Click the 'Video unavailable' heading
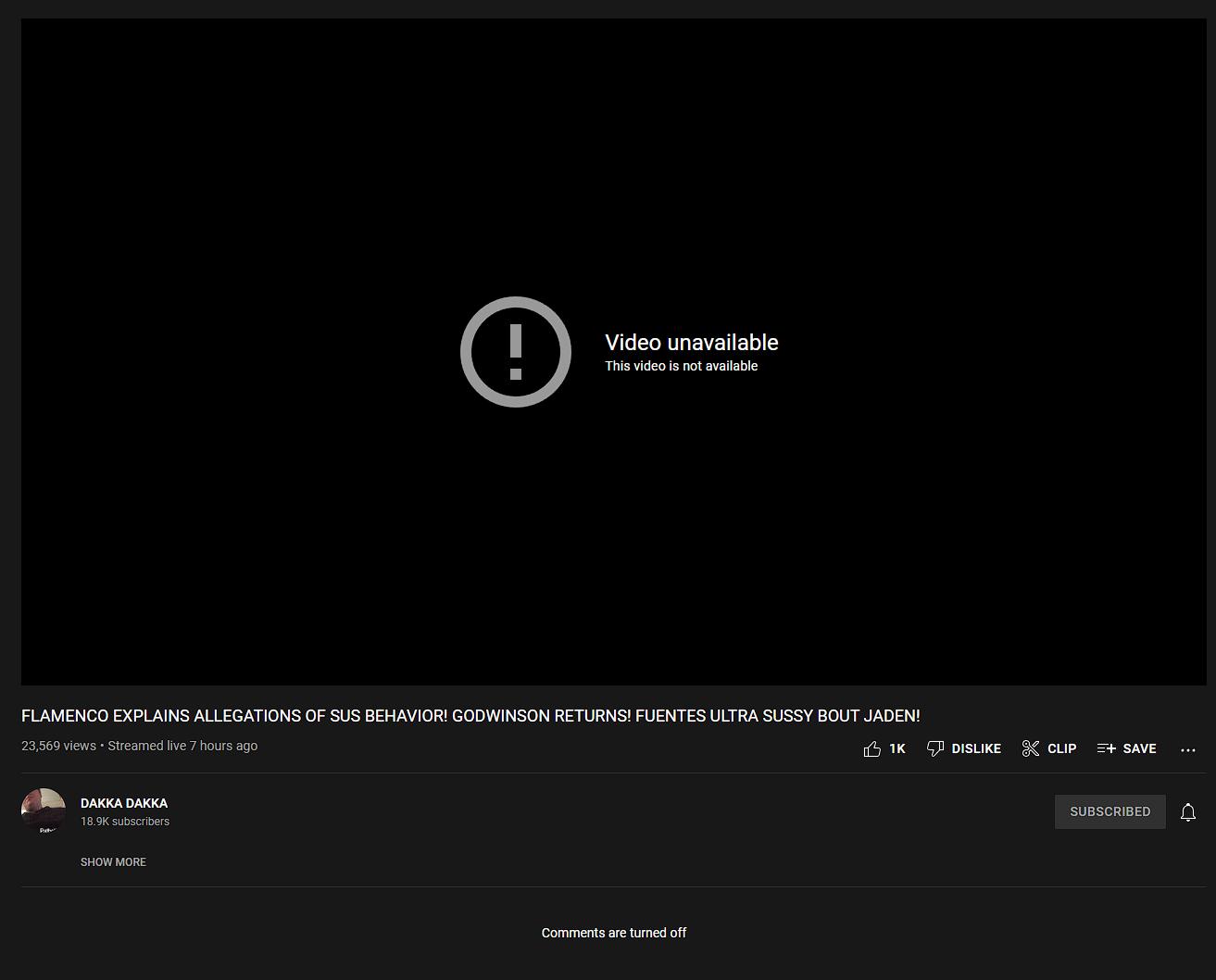The image size is (1216, 980). pos(692,343)
